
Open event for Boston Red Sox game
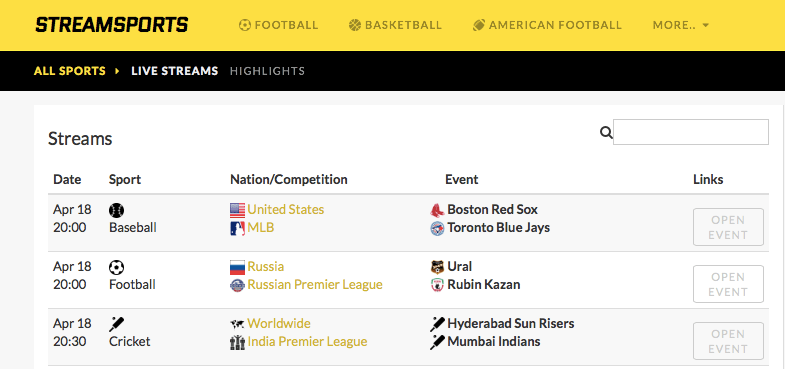point(728,227)
